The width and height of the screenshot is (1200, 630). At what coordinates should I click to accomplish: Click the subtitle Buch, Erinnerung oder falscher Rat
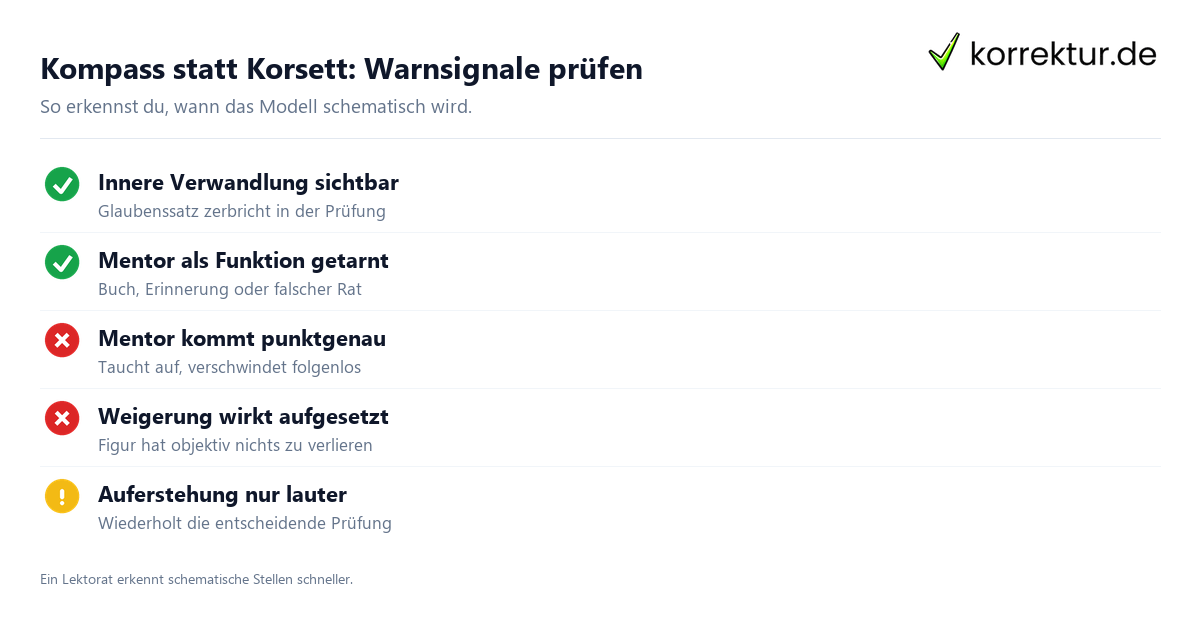click(230, 290)
